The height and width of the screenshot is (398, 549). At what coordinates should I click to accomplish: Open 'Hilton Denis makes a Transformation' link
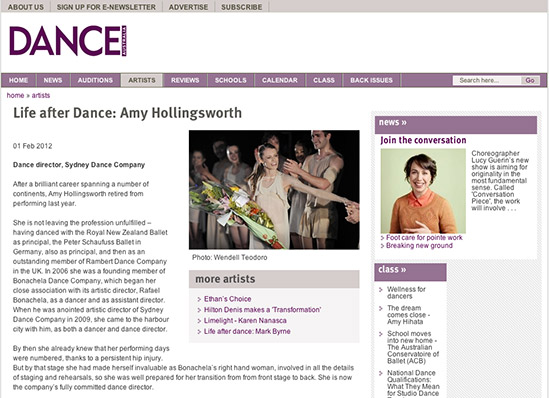point(262,310)
